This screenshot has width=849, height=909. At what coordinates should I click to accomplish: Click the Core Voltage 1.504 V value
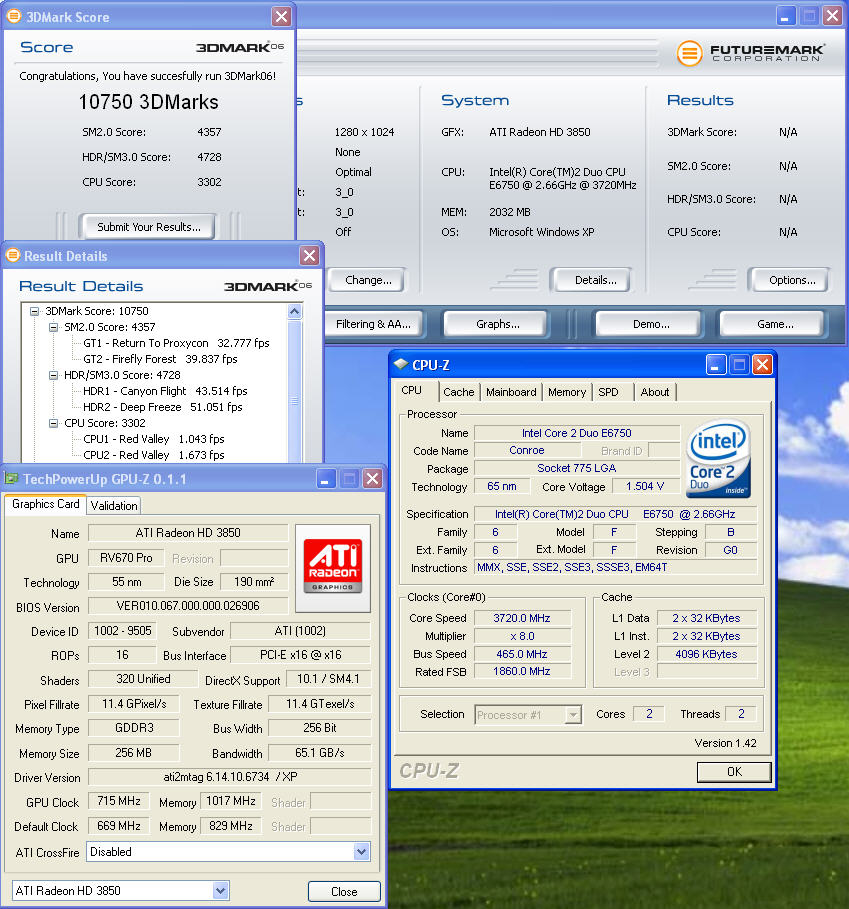pos(644,486)
